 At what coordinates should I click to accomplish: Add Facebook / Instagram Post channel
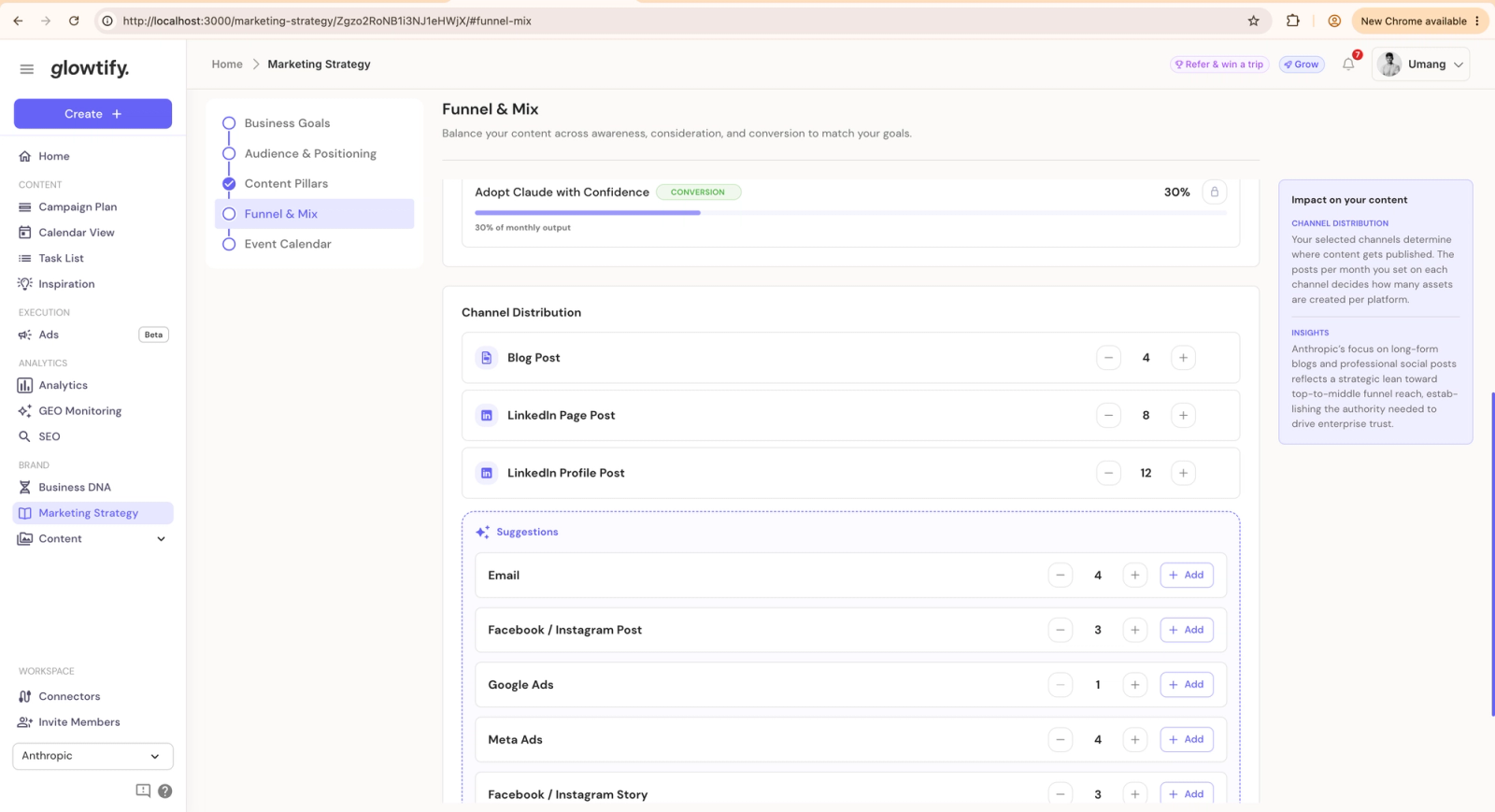click(1187, 631)
